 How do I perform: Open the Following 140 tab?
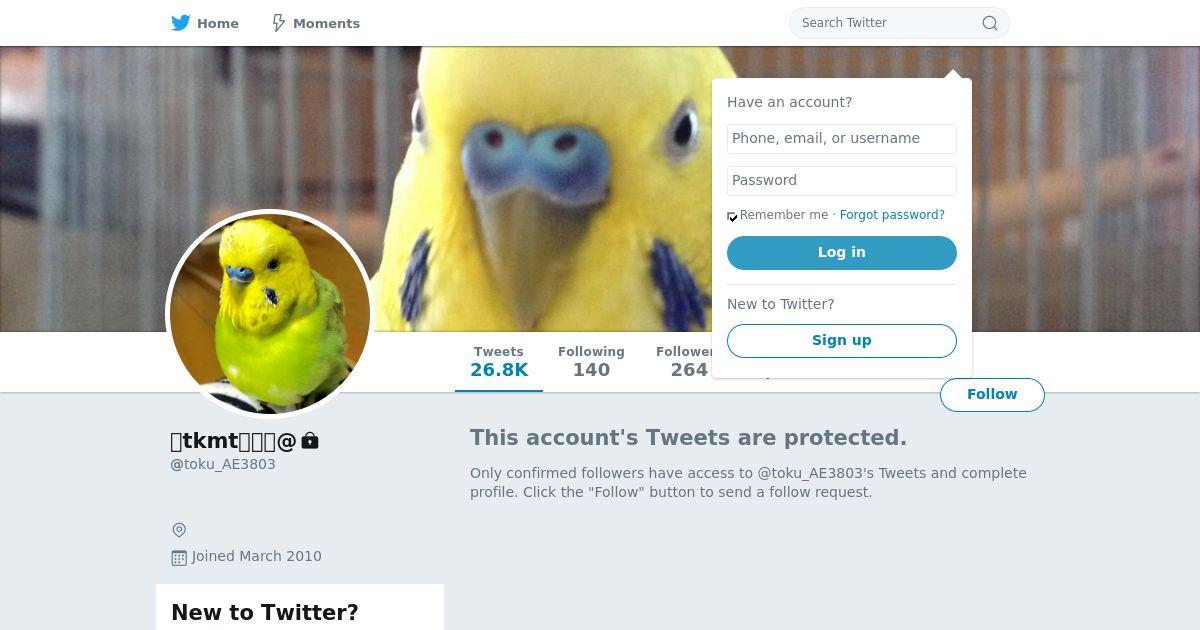point(591,362)
